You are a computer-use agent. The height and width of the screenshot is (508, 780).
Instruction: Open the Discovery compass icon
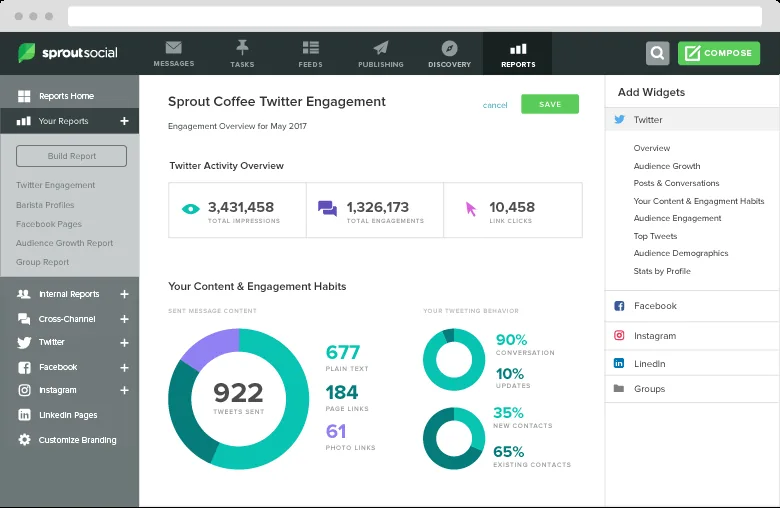pyautogui.click(x=449, y=48)
